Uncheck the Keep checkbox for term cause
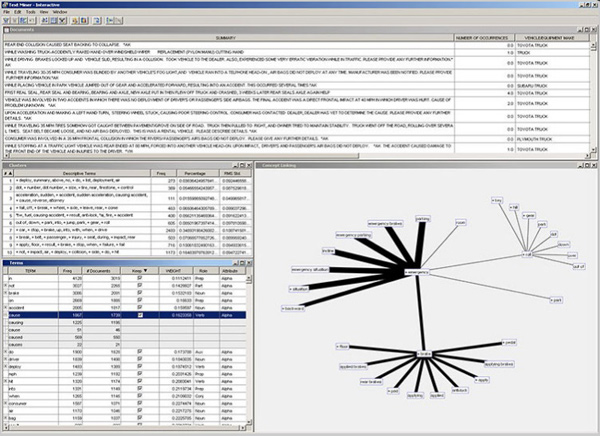Screen dimensions: 600x436 (140, 315)
